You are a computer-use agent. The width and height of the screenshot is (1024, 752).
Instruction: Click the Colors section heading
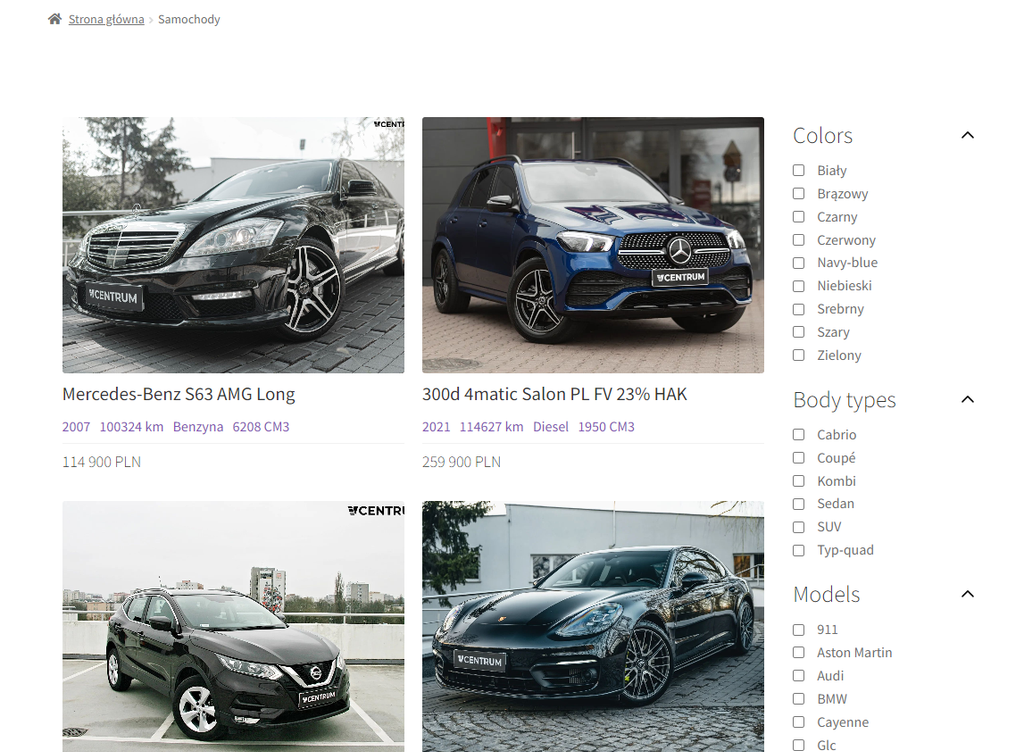tap(823, 136)
